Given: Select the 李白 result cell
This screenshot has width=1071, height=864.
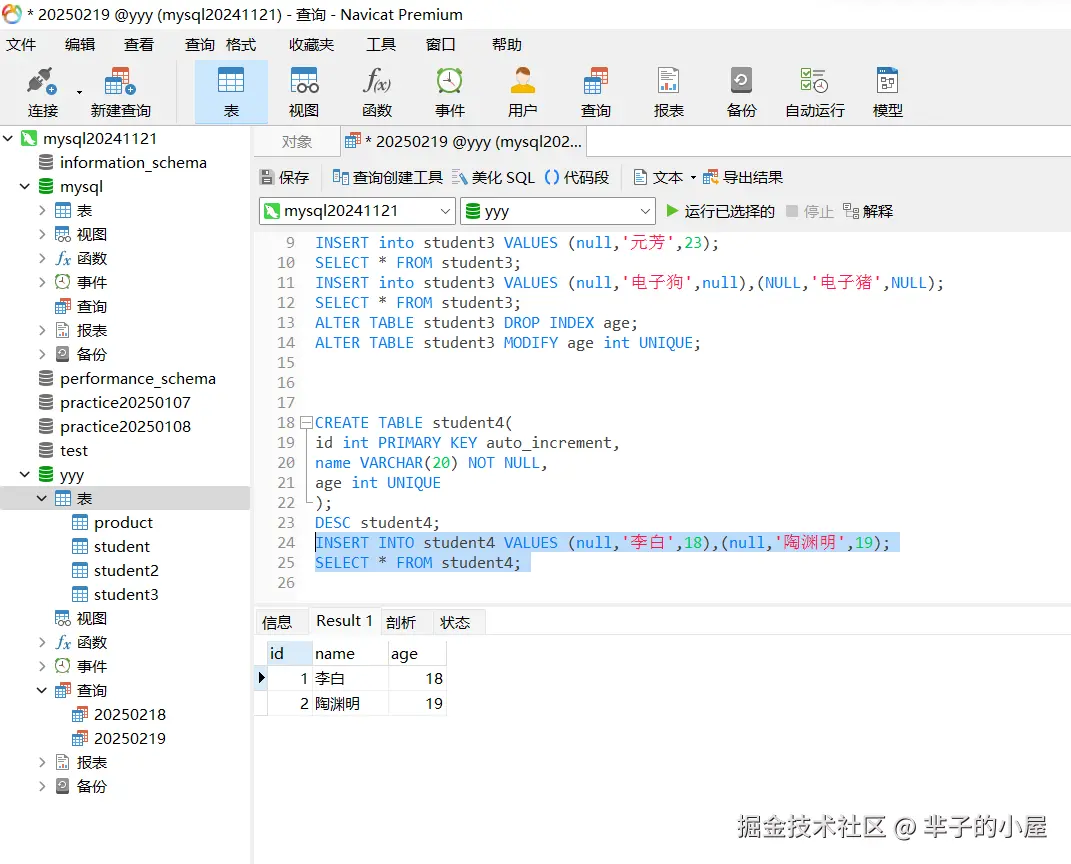Looking at the screenshot, I should pos(350,678).
